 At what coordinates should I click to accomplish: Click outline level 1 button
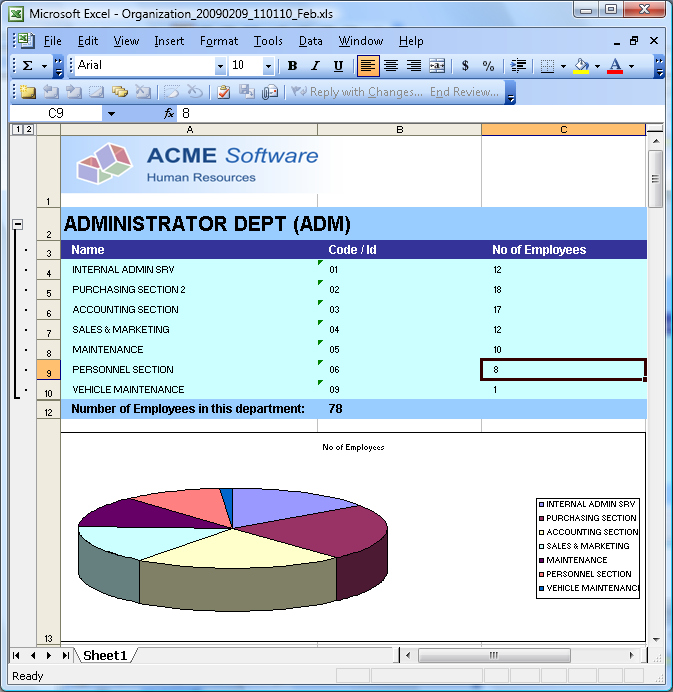17,129
